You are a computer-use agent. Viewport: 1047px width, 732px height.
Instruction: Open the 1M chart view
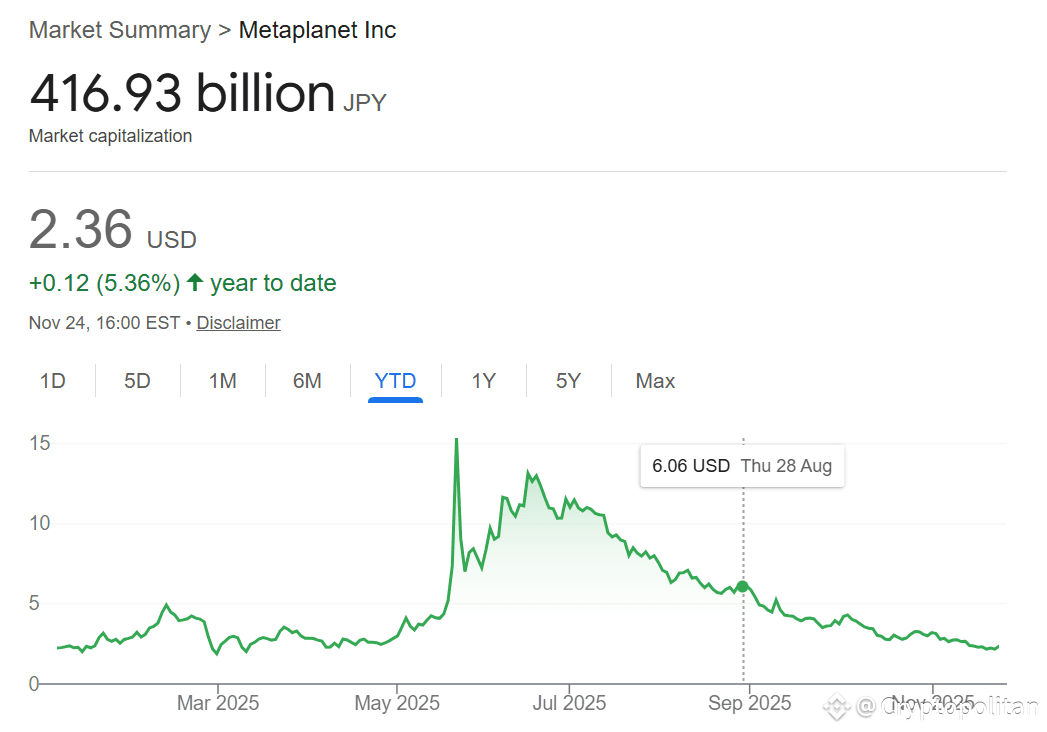(x=222, y=380)
